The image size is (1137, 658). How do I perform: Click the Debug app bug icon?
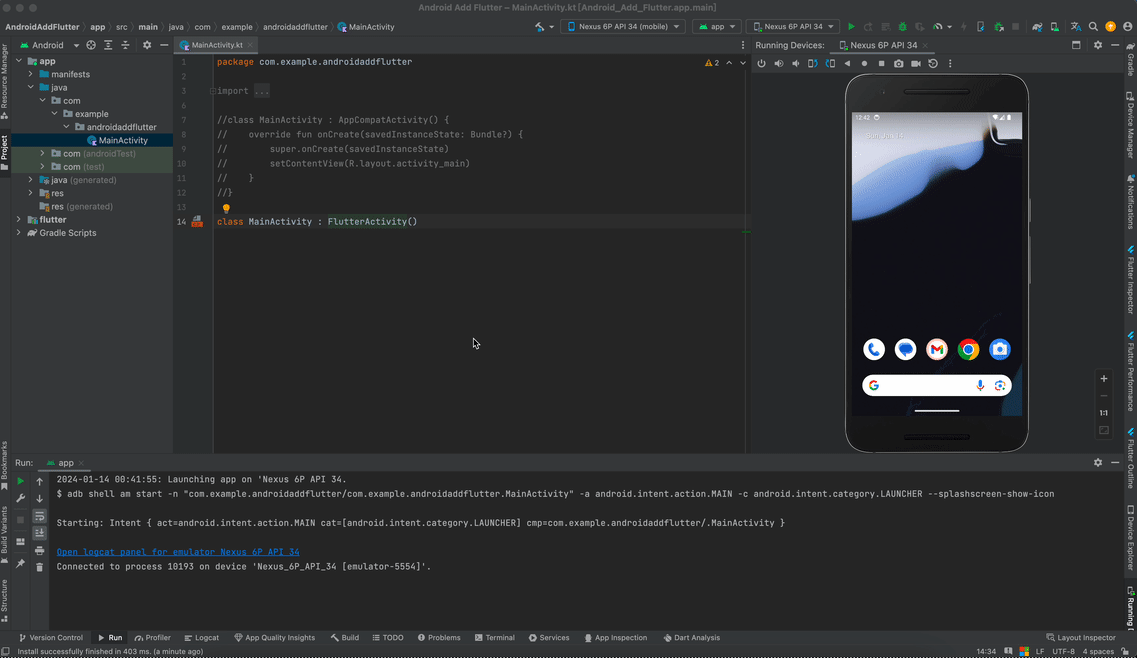[903, 27]
